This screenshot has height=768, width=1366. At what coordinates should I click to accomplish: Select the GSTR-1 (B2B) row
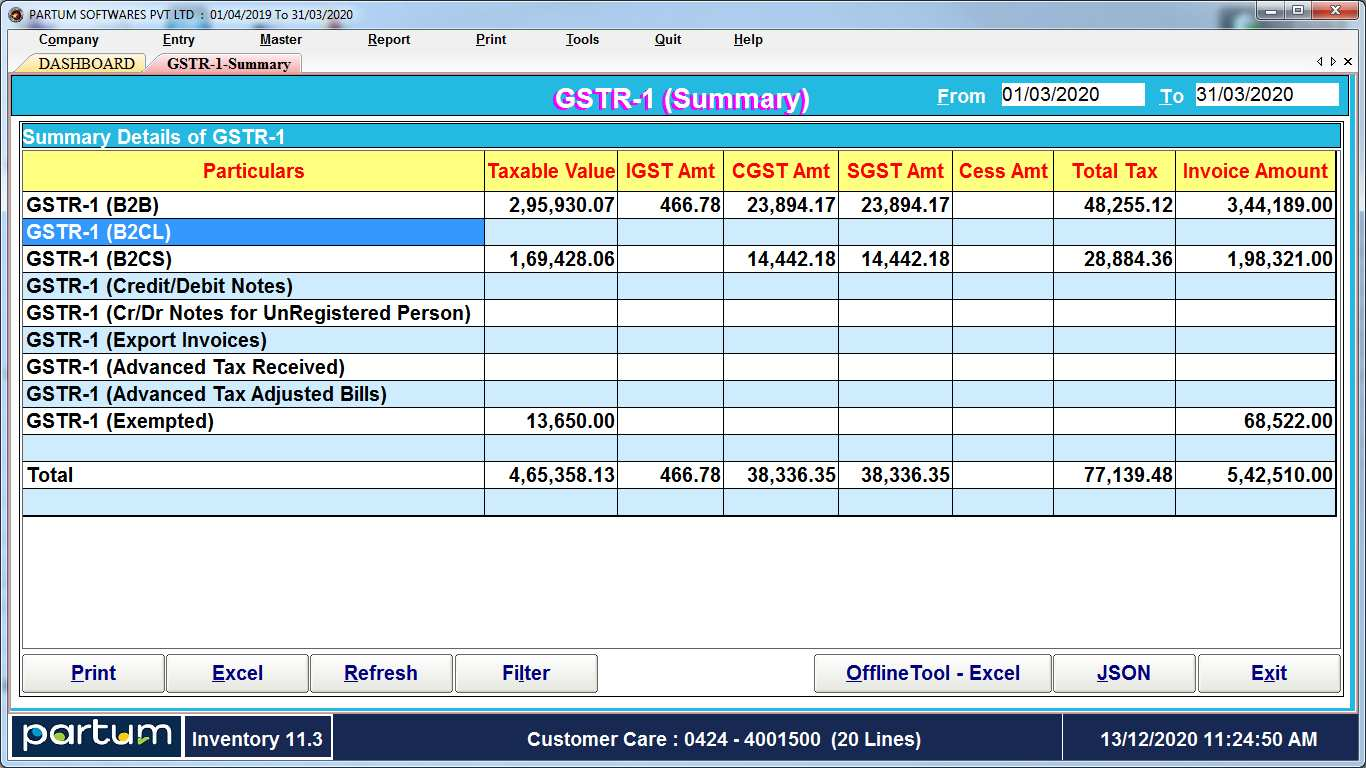[x=253, y=205]
